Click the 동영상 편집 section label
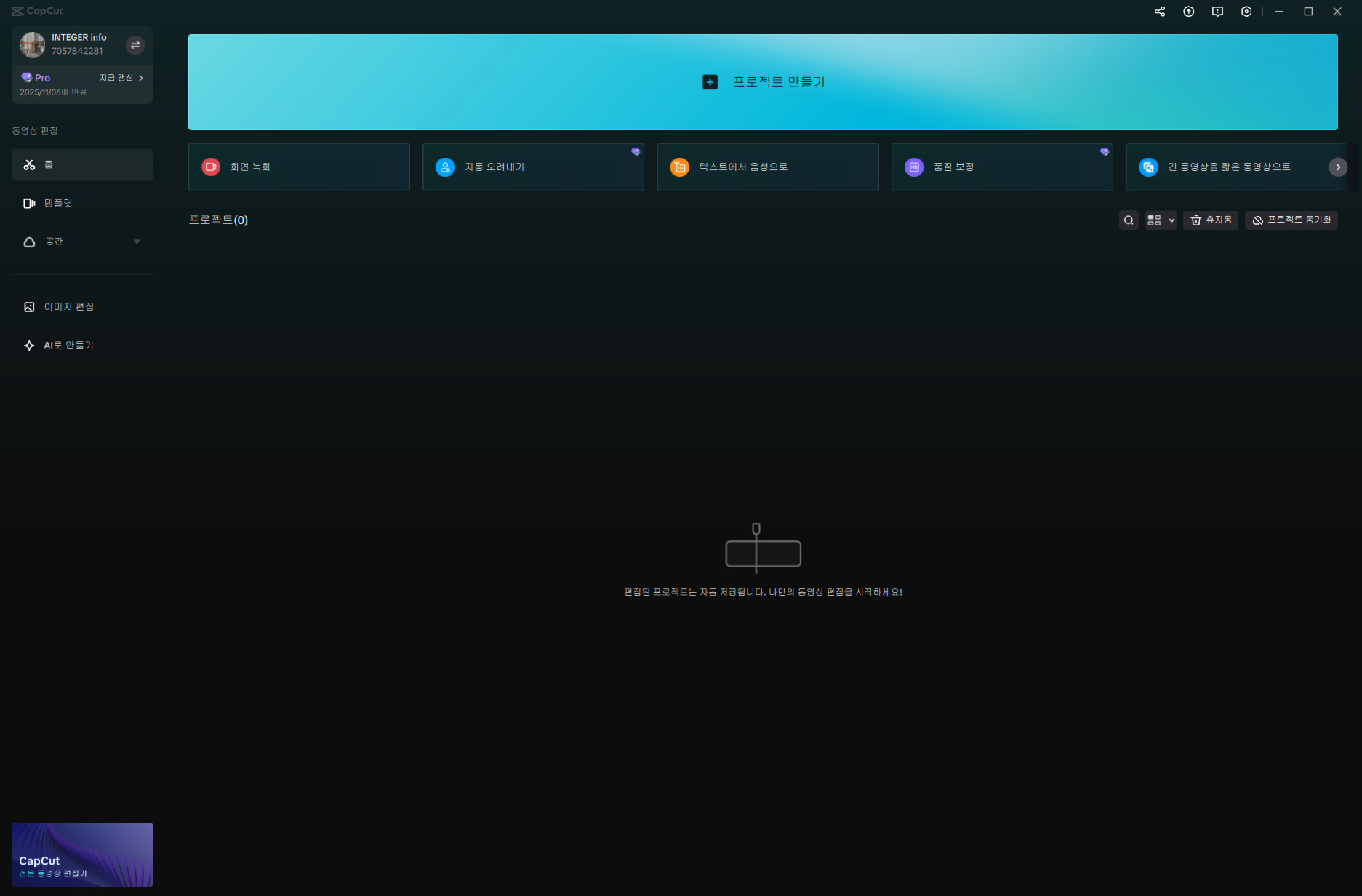This screenshot has width=1362, height=896. tap(35, 131)
